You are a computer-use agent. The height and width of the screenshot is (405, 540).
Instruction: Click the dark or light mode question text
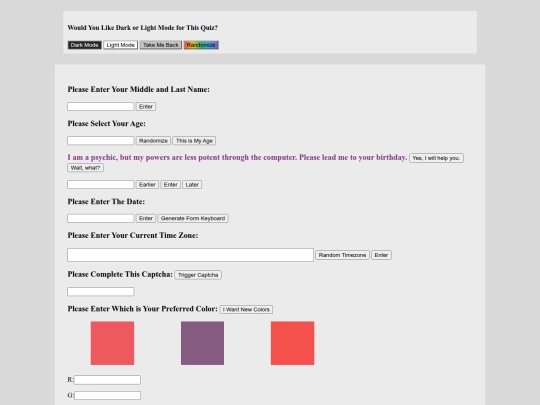pyautogui.click(x=143, y=28)
